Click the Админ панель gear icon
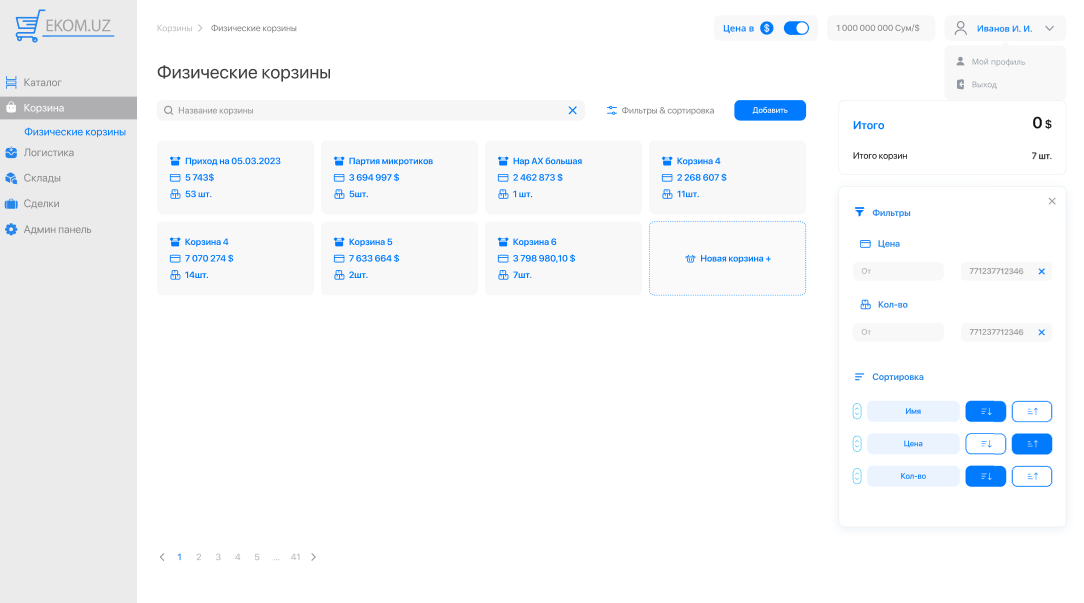1084x603 pixels. 11,230
